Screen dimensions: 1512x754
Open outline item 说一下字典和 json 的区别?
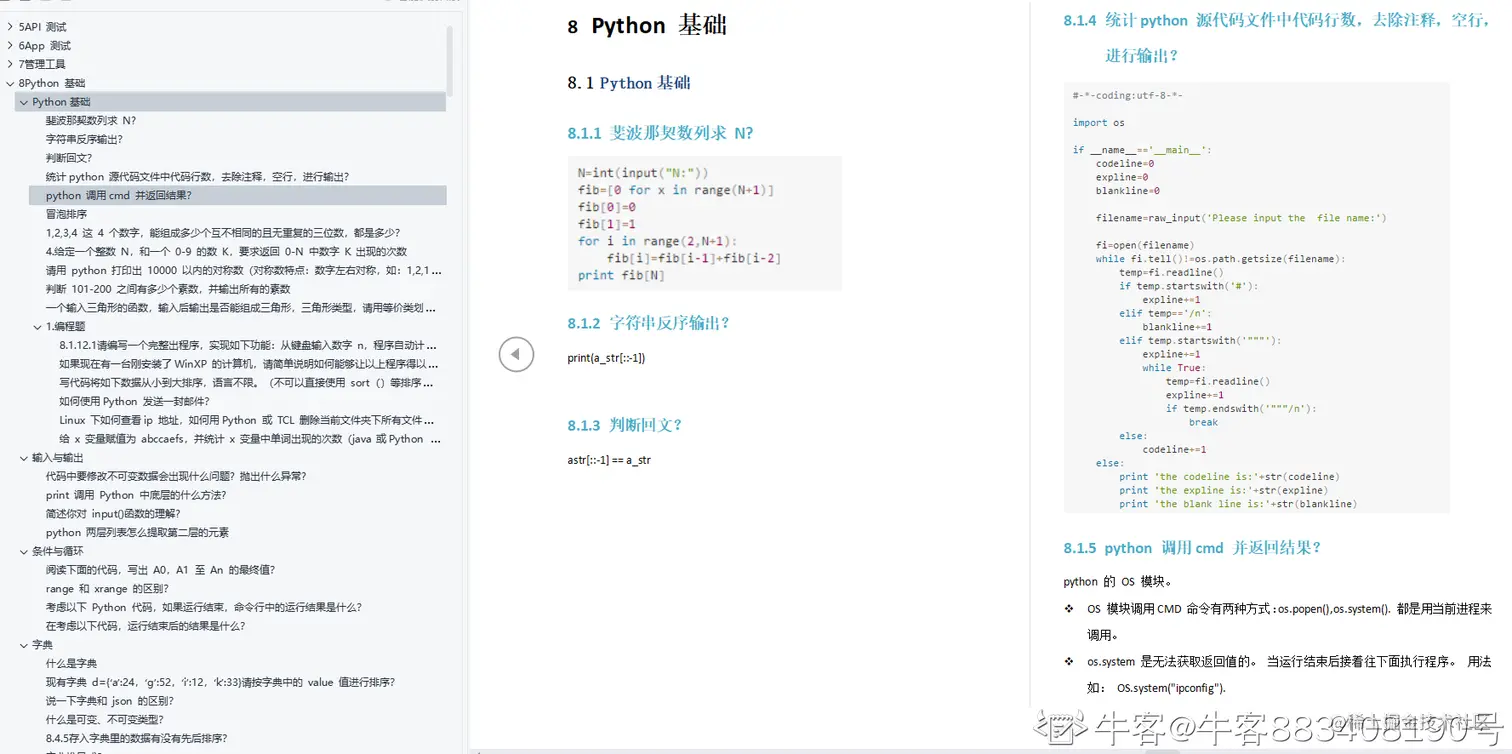[110, 701]
